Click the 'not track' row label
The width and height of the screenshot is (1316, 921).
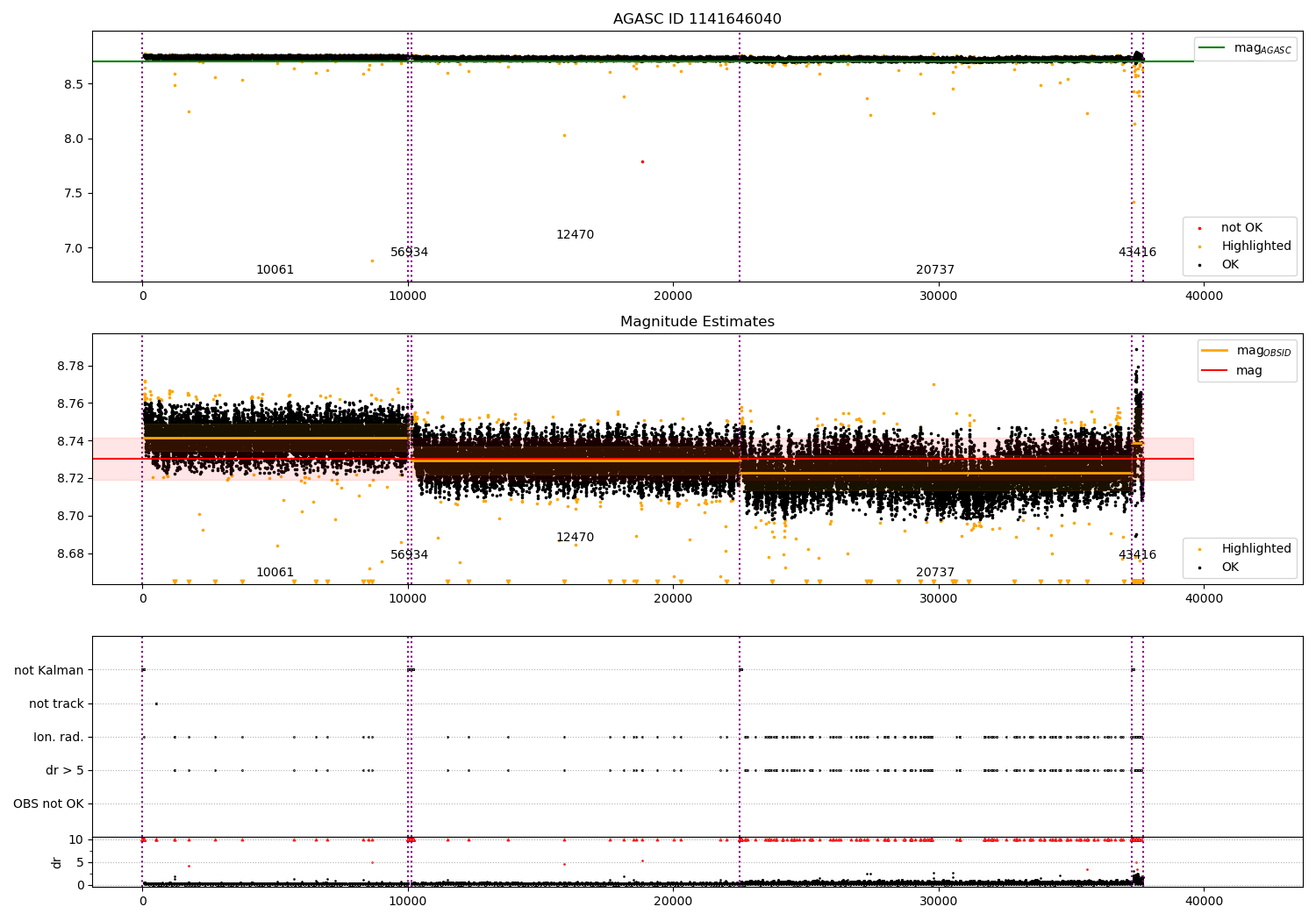tap(56, 704)
